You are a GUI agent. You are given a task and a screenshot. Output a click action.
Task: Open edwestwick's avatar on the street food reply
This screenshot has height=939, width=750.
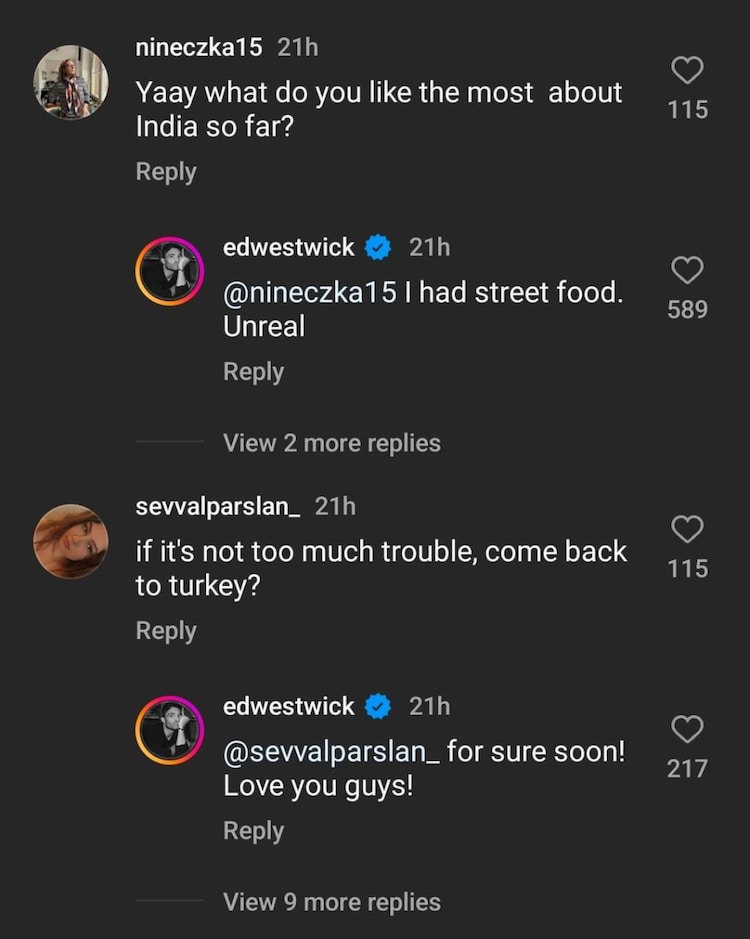pos(170,270)
